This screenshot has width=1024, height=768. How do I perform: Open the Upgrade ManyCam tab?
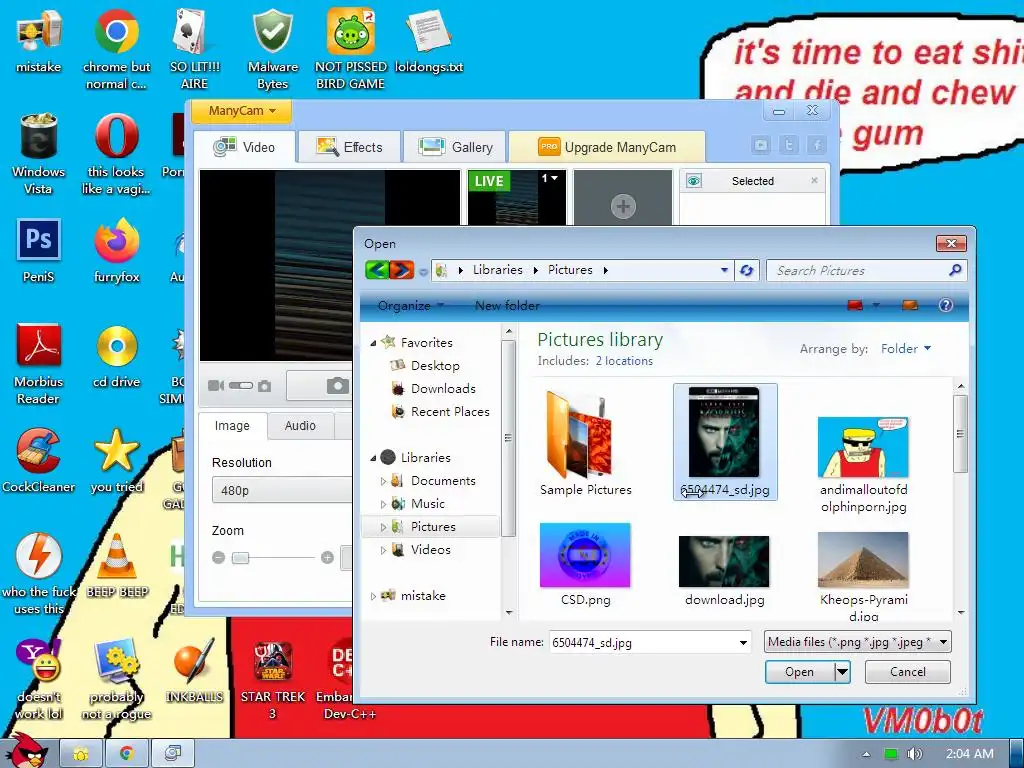pyautogui.click(x=607, y=147)
